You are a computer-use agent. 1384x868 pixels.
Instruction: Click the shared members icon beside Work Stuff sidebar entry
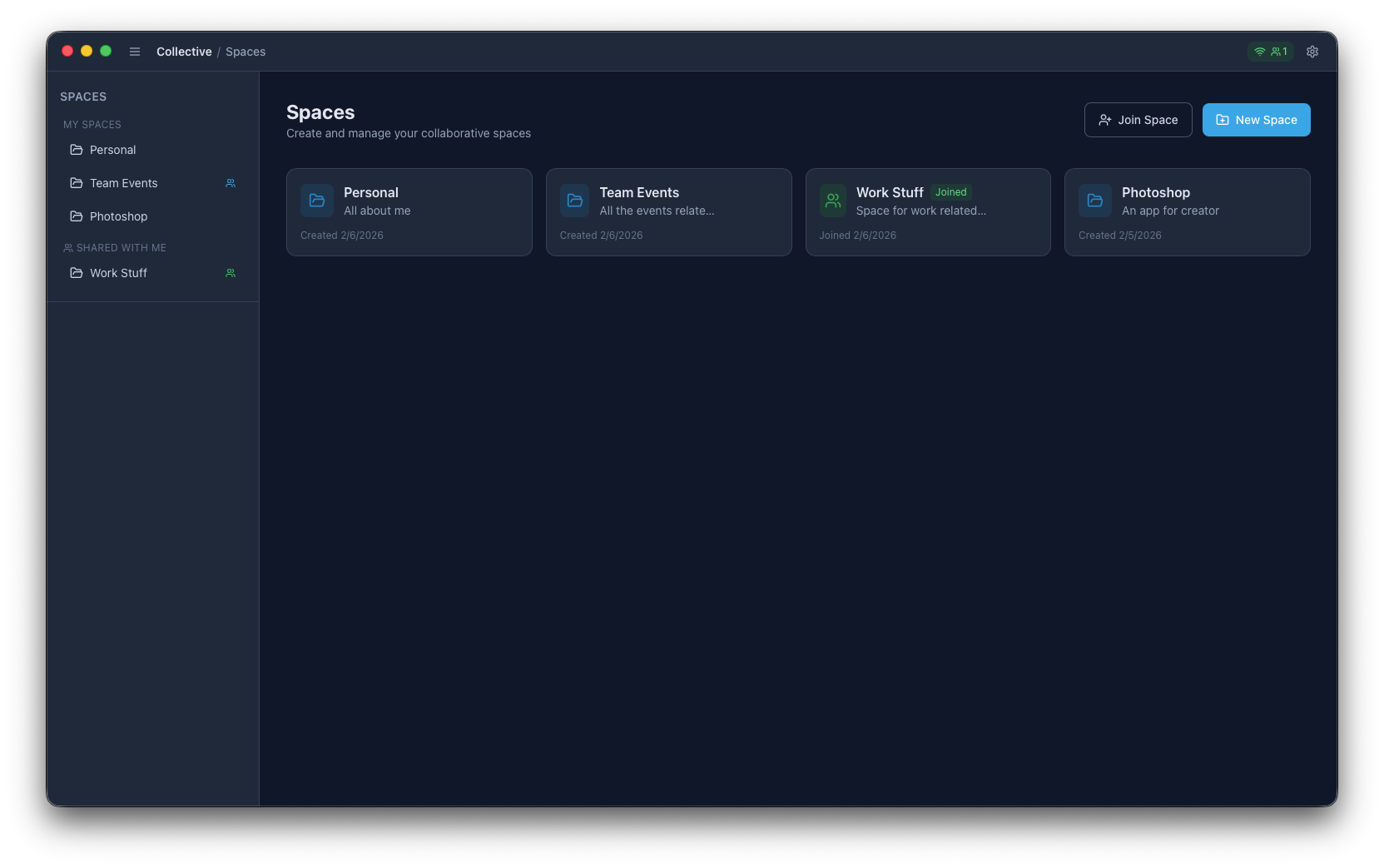click(230, 272)
